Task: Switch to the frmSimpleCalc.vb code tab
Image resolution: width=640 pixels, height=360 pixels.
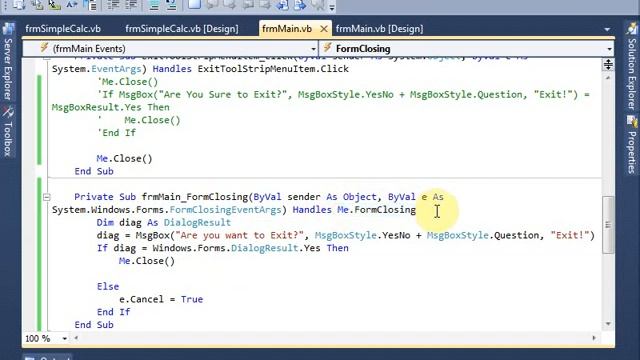Action: pyautogui.click(x=63, y=29)
